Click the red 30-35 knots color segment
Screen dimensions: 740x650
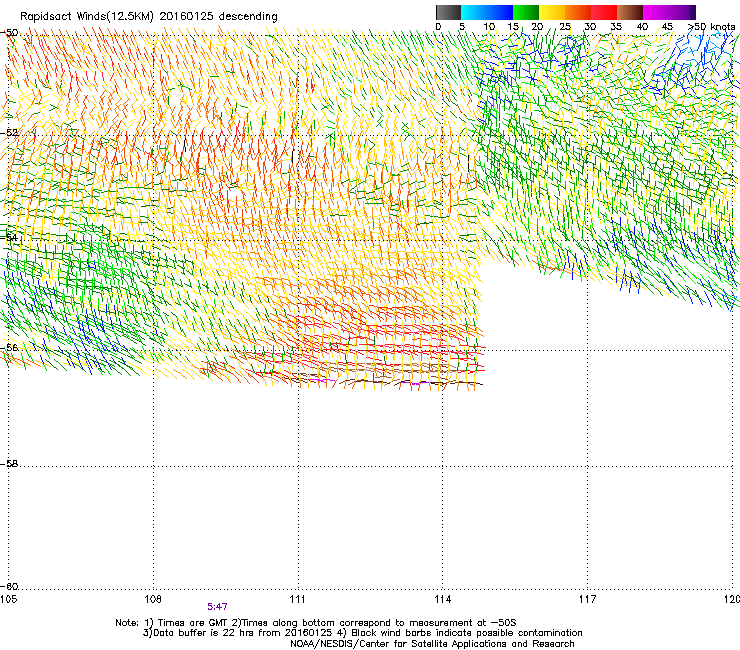604,12
